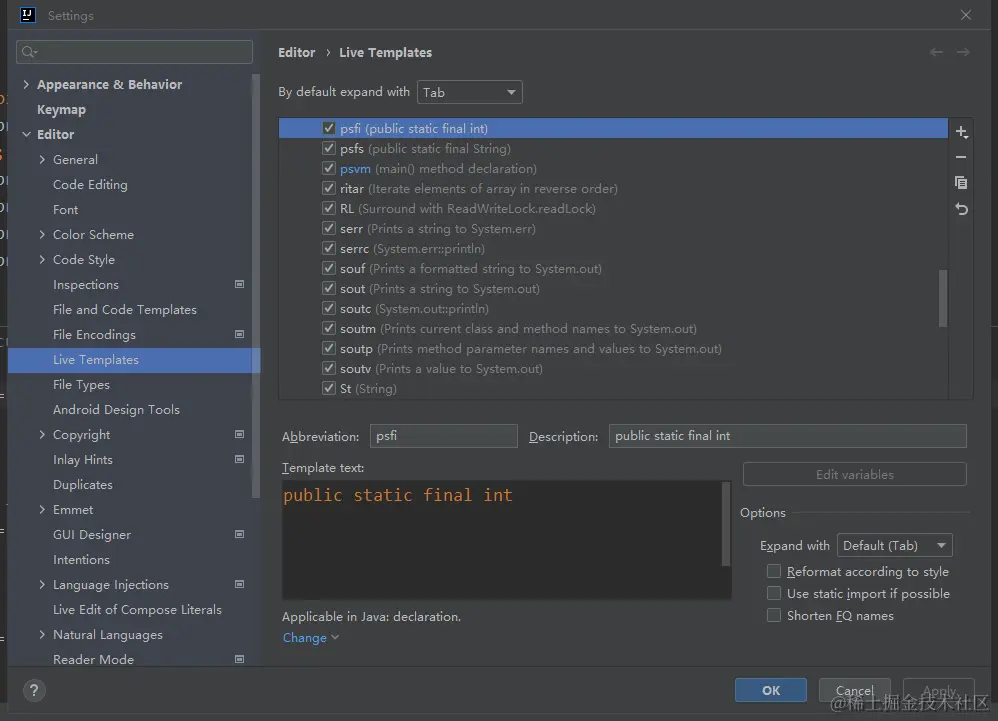The image size is (998, 721).
Task: Click the project-level icon beside Language Injections
Action: click(239, 584)
